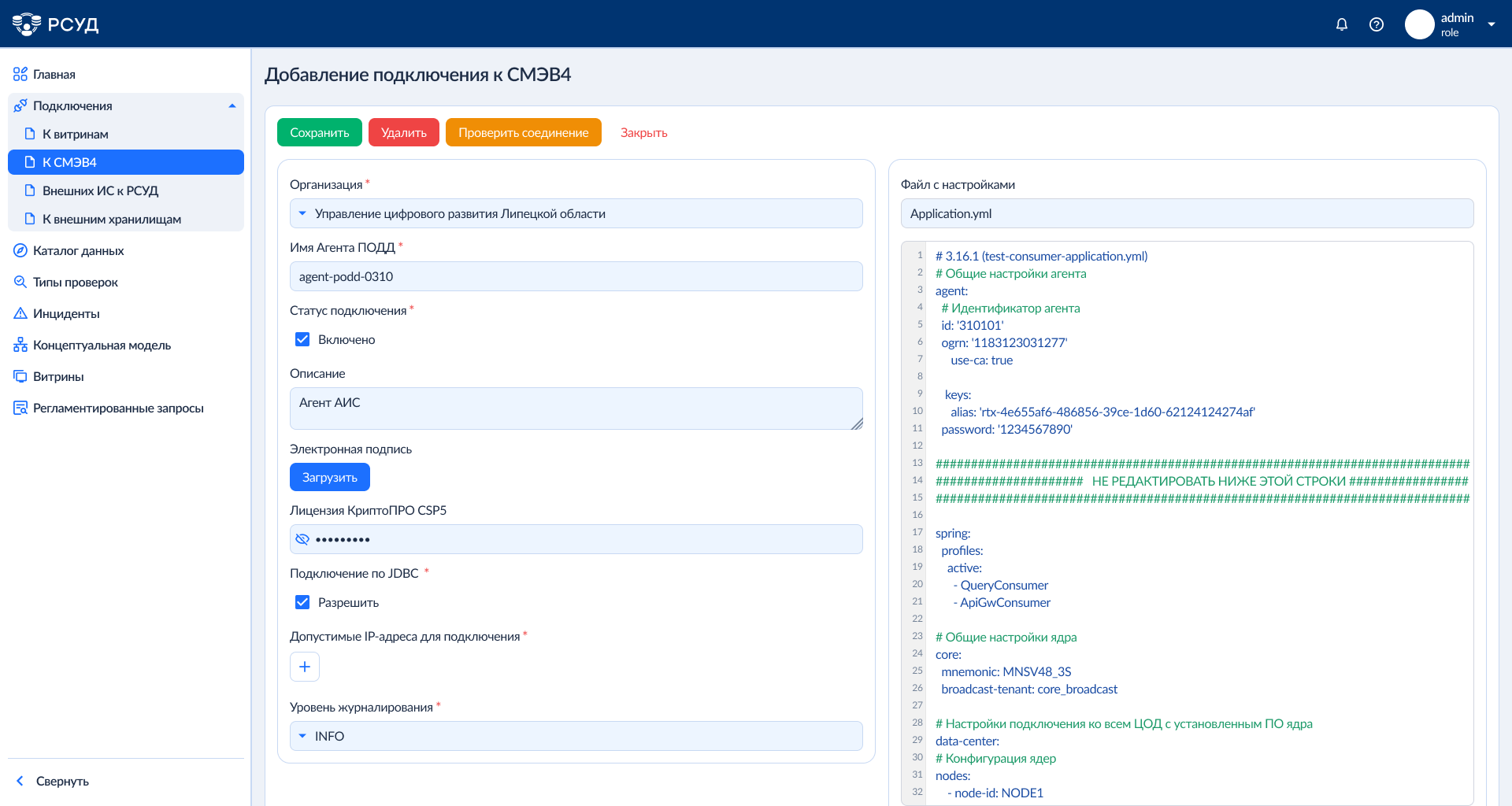
Task: Open Внешних ИС к РСУД item
Action: 100,190
